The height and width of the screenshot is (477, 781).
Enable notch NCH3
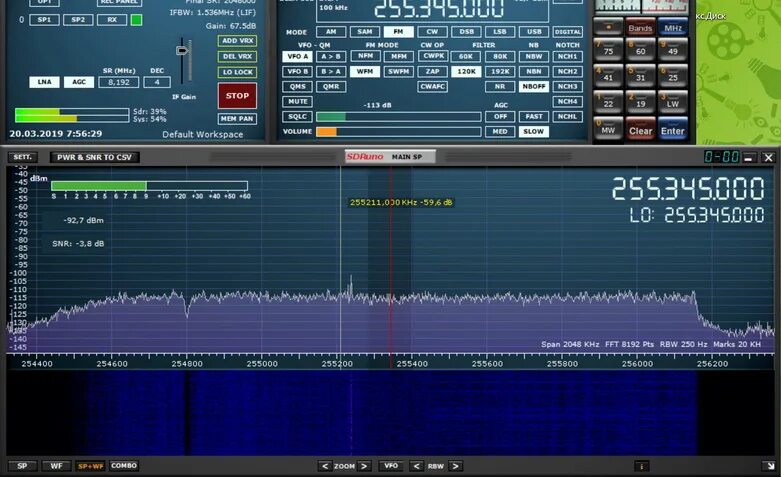[x=567, y=86]
